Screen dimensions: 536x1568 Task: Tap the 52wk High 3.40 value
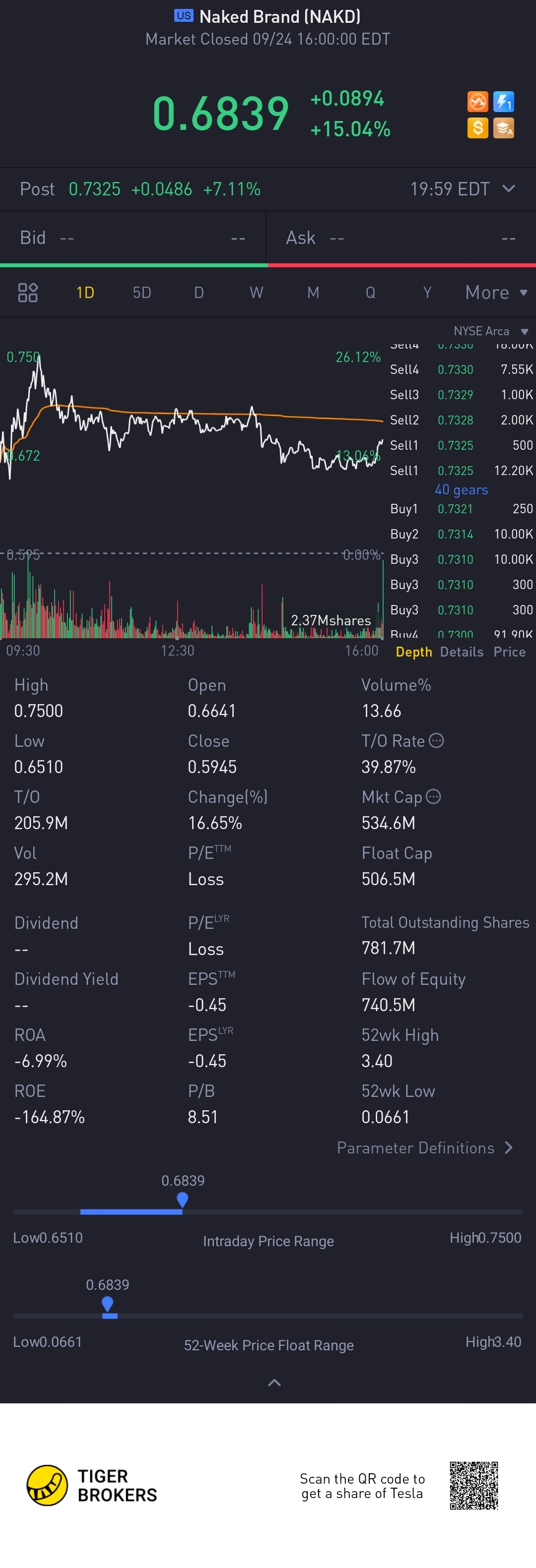[x=377, y=1060]
